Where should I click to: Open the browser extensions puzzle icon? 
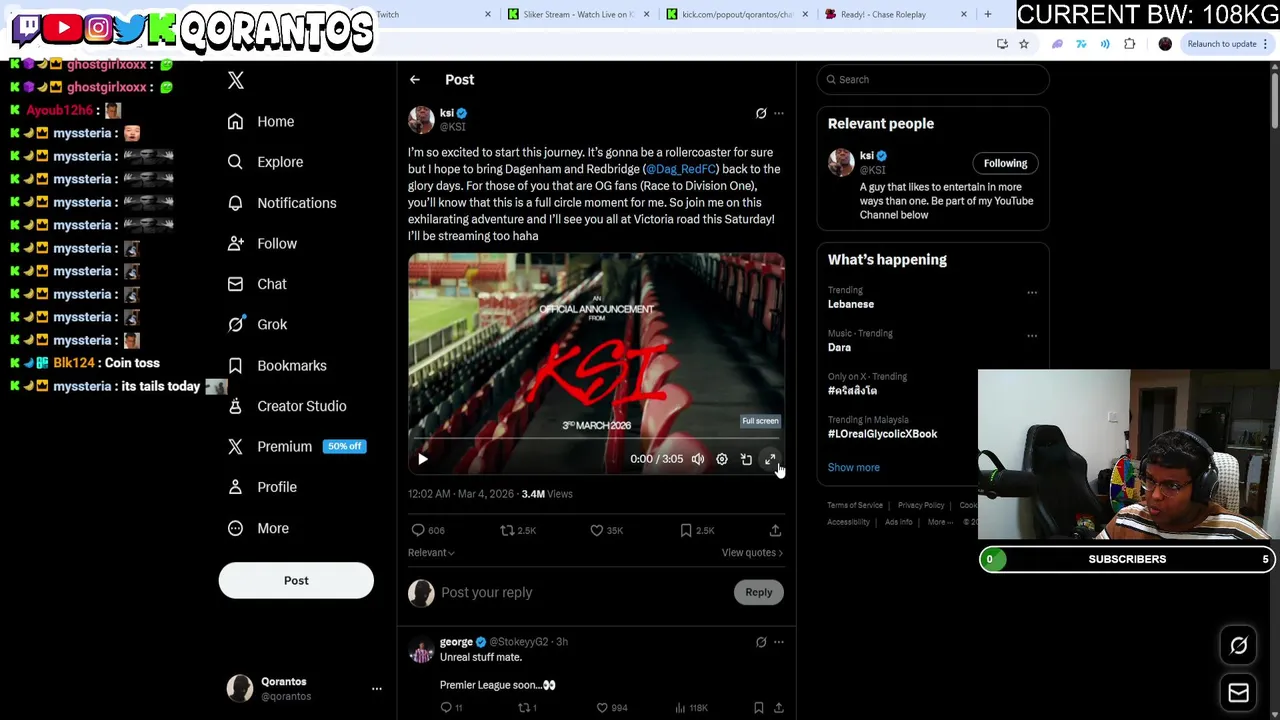[x=1130, y=44]
